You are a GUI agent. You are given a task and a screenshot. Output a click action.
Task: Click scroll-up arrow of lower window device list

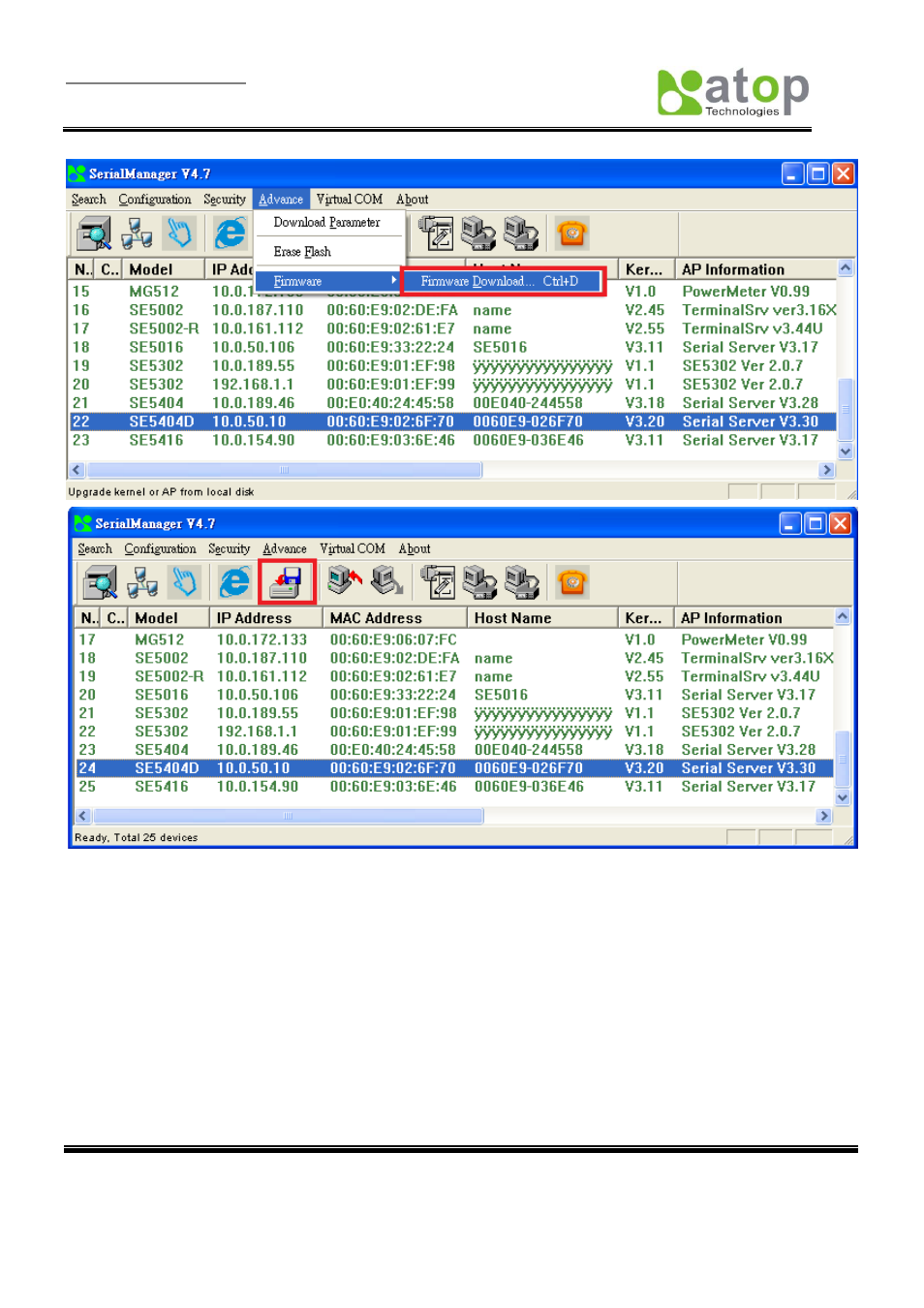[843, 617]
